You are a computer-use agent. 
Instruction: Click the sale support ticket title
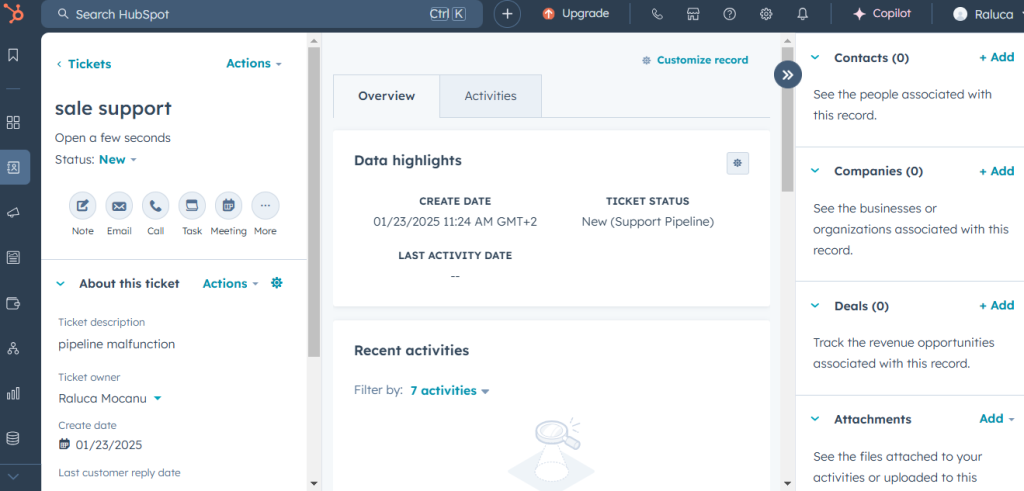pos(113,108)
